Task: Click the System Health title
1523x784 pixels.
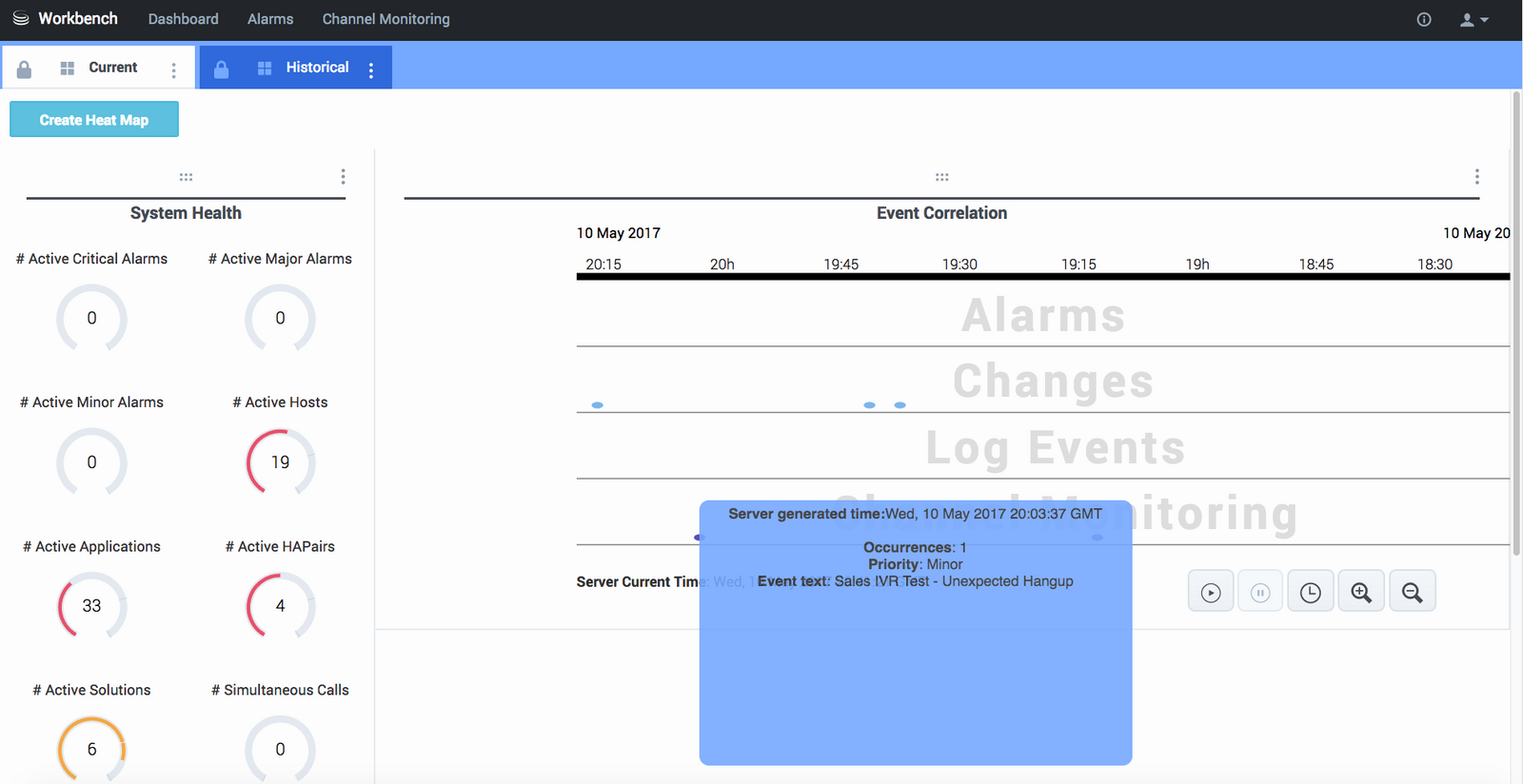Action: (186, 213)
